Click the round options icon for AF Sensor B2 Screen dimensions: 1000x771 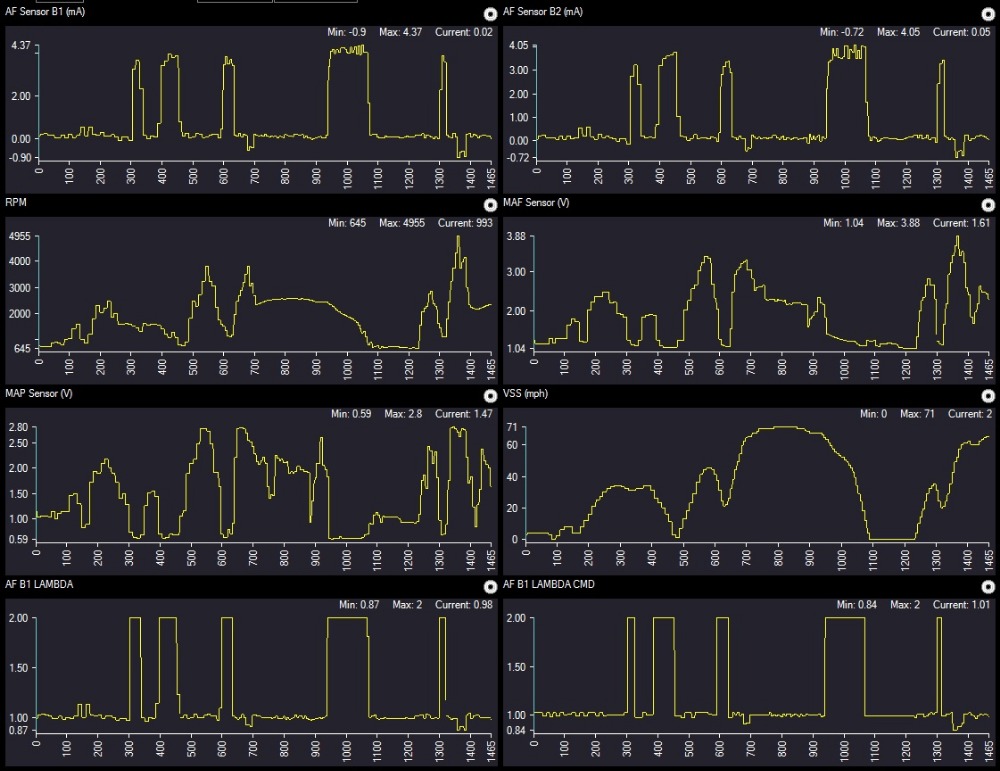(988, 15)
